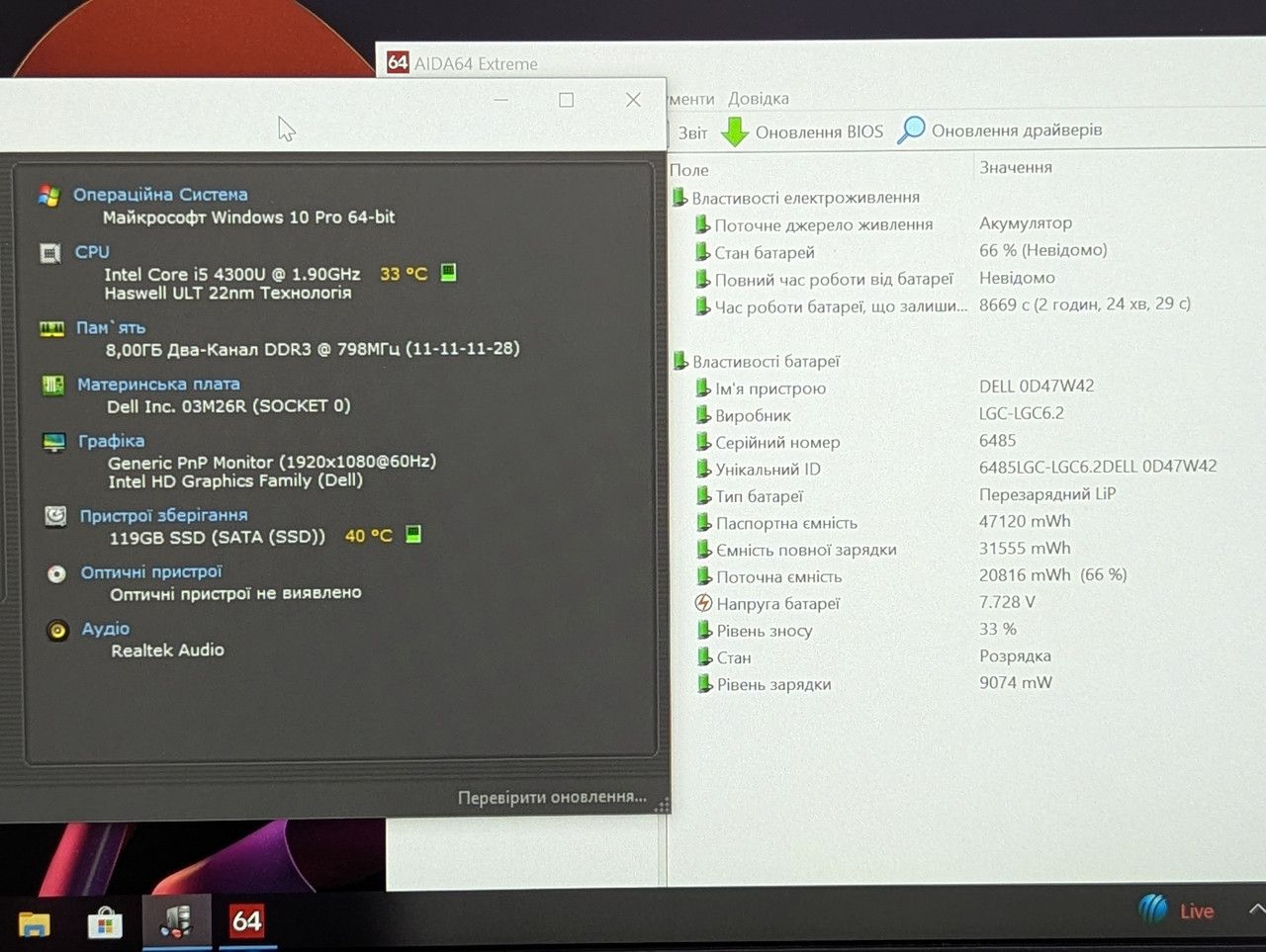Screen dimensions: 1266x952
Task: Open the Материнська плата section
Action: (158, 385)
